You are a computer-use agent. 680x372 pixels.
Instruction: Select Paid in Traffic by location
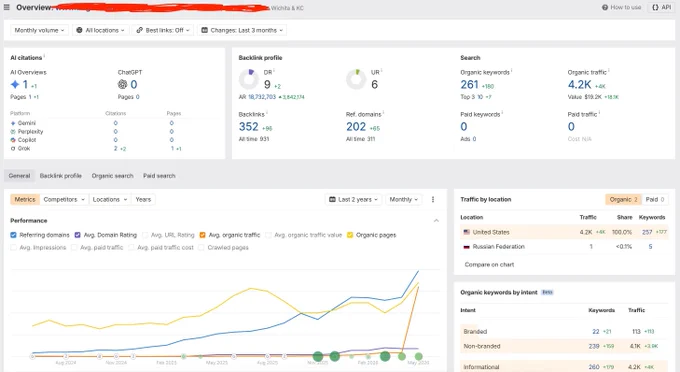pos(655,199)
